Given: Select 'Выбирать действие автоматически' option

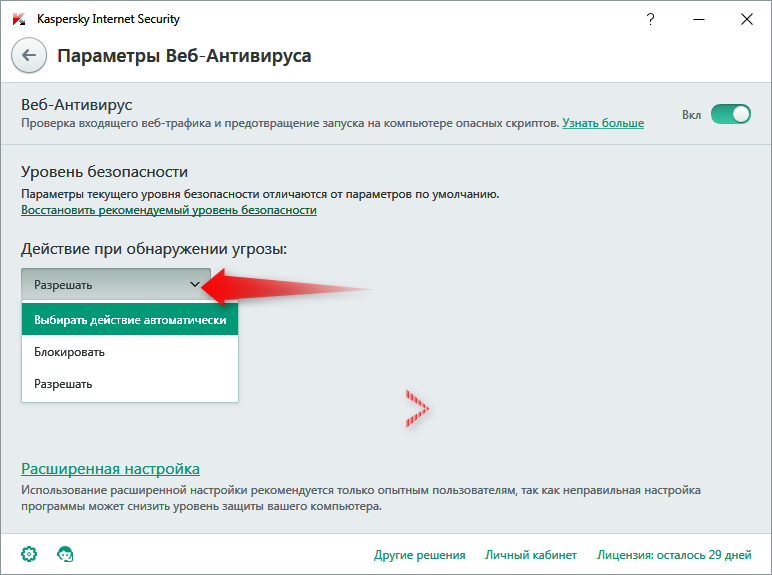Looking at the screenshot, I should tap(130, 319).
